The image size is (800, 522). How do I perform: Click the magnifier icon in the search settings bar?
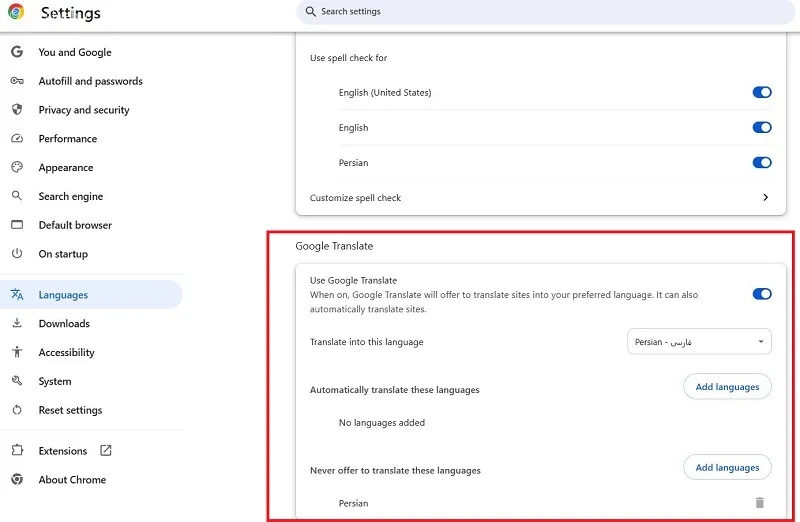pos(310,11)
